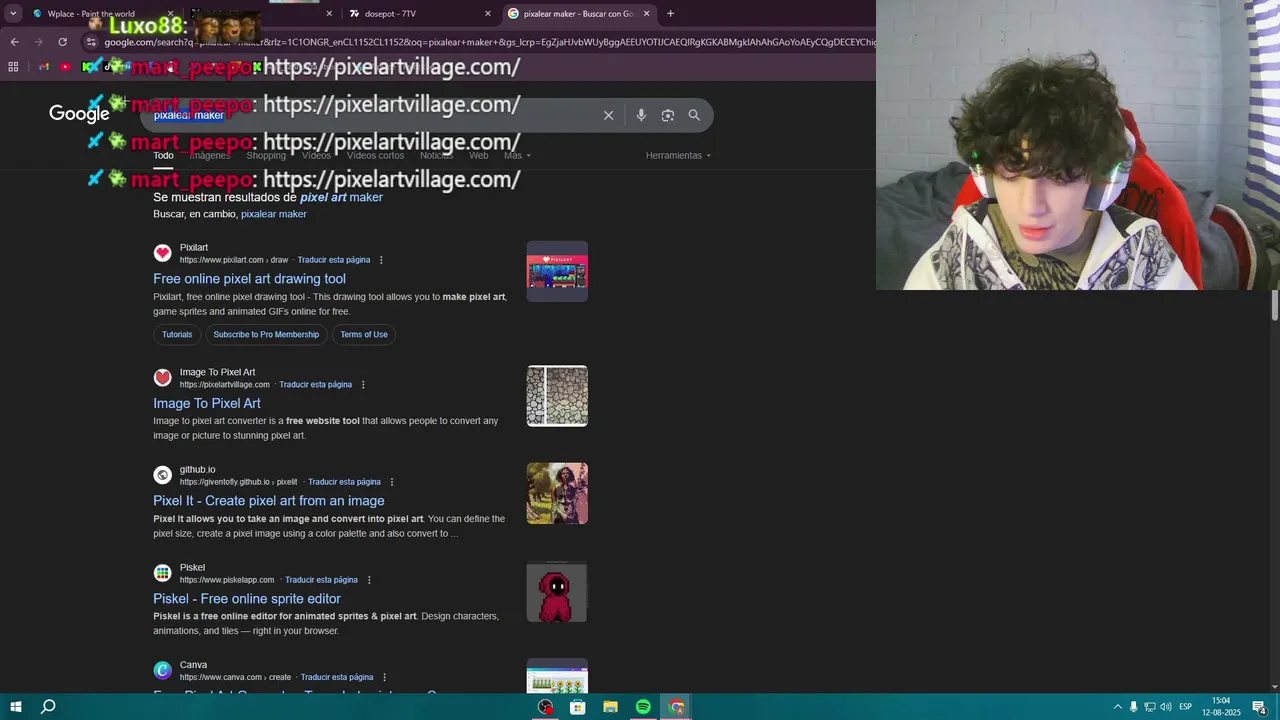The height and width of the screenshot is (720, 1280).
Task: Go to the Google logo homepage
Action: (79, 114)
